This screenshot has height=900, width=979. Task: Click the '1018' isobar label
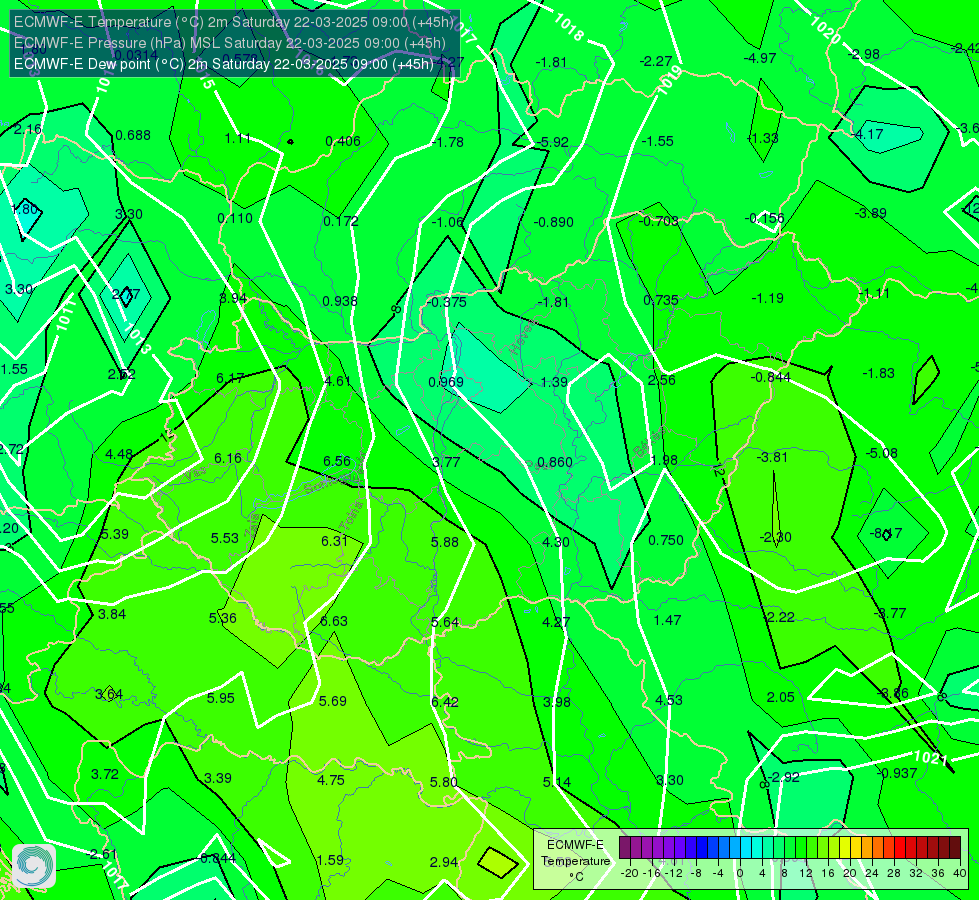[568, 27]
